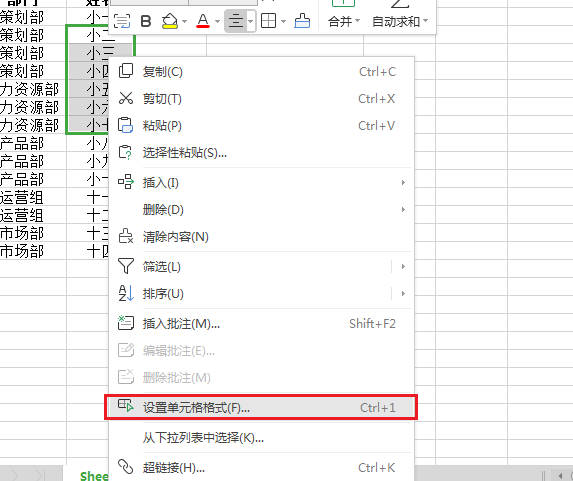The width and height of the screenshot is (573, 481).
Task: Expand the alignment dropdown arrow
Action: point(250,22)
